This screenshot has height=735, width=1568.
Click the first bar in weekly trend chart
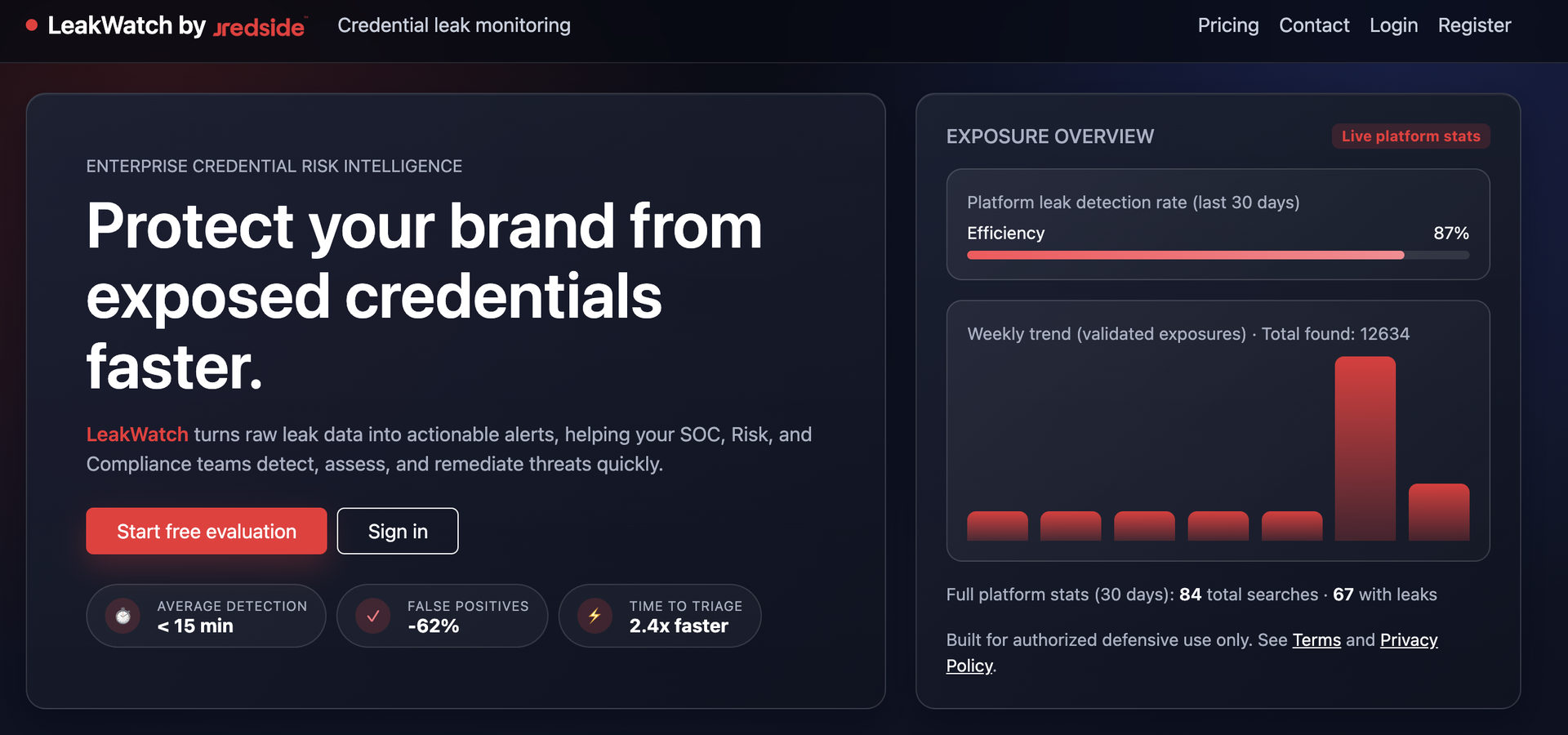click(997, 526)
